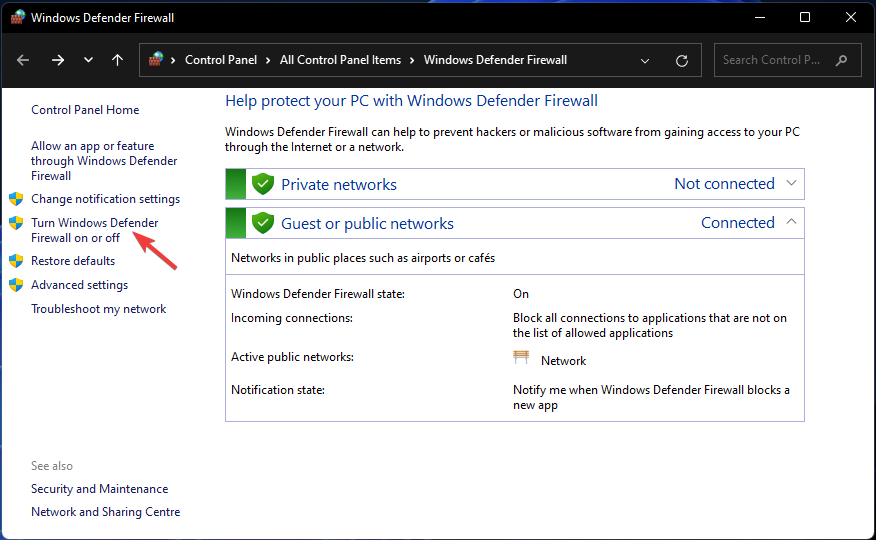
Task: Open Turn Windows Defender Firewall on or off
Action: 94,230
